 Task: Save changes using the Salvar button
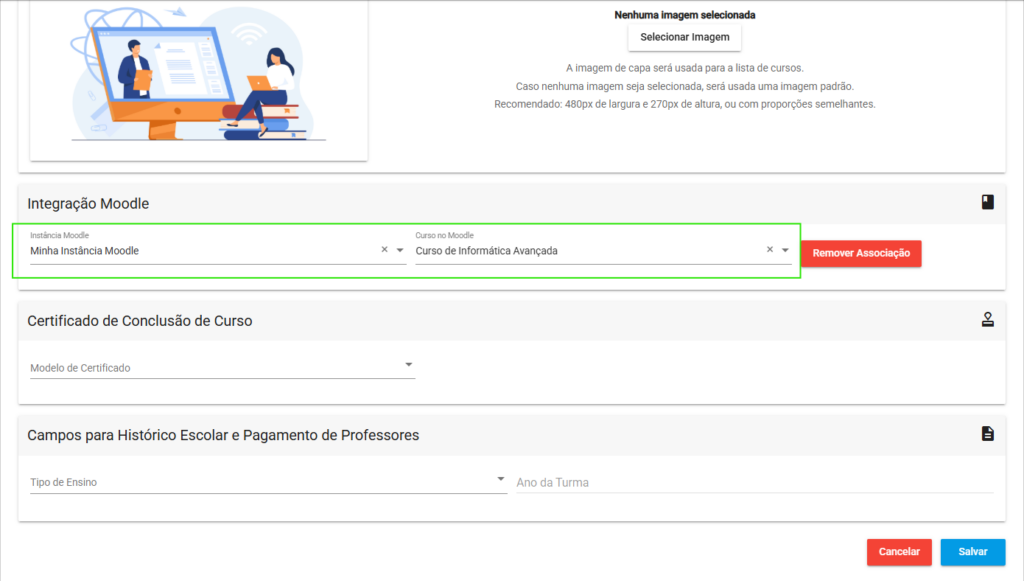pos(972,552)
